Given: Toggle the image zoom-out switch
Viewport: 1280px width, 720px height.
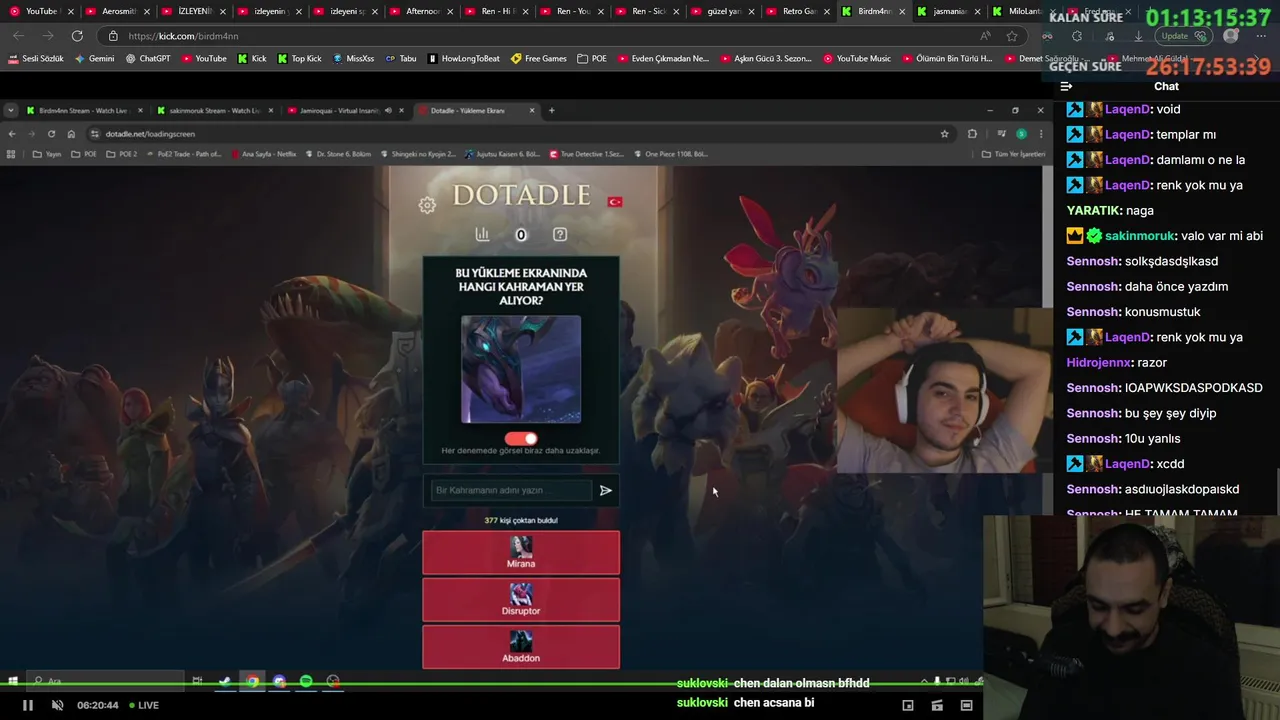Looking at the screenshot, I should pyautogui.click(x=521, y=438).
